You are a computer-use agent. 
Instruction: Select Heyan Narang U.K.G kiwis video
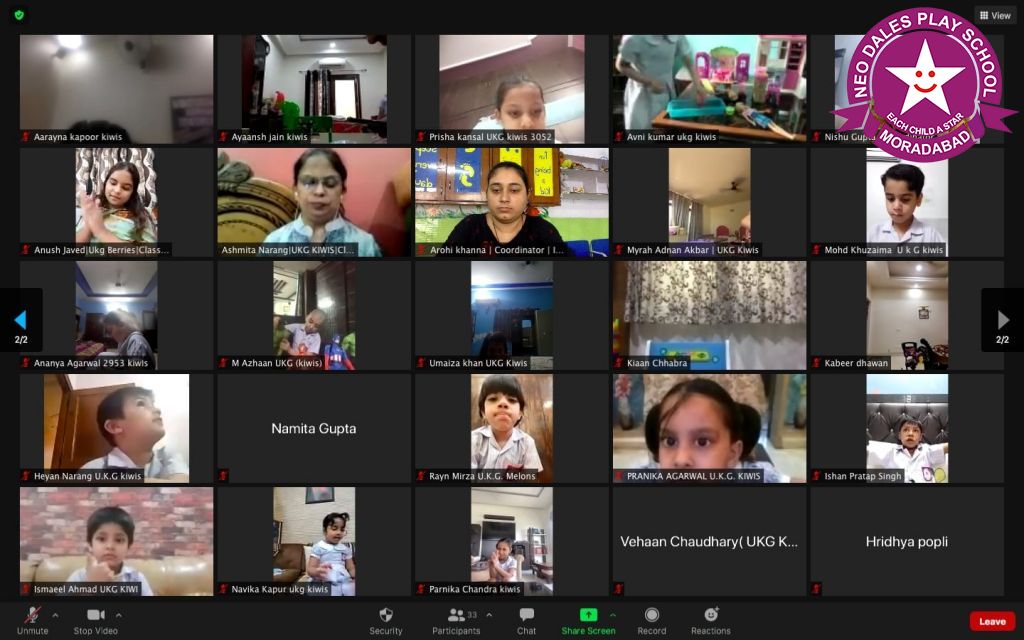pyautogui.click(x=116, y=428)
